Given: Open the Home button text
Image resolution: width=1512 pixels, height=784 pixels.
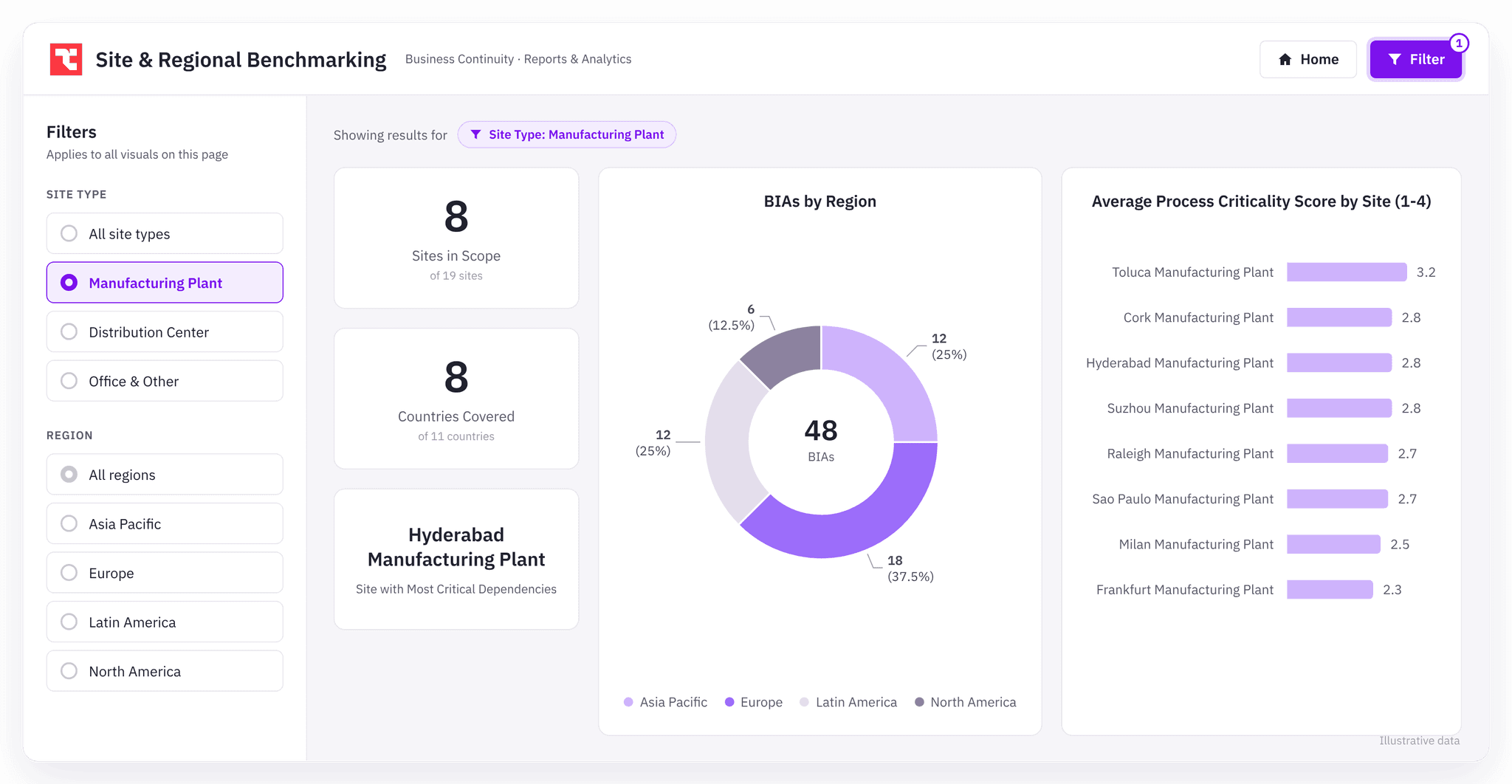Looking at the screenshot, I should 1319,60.
